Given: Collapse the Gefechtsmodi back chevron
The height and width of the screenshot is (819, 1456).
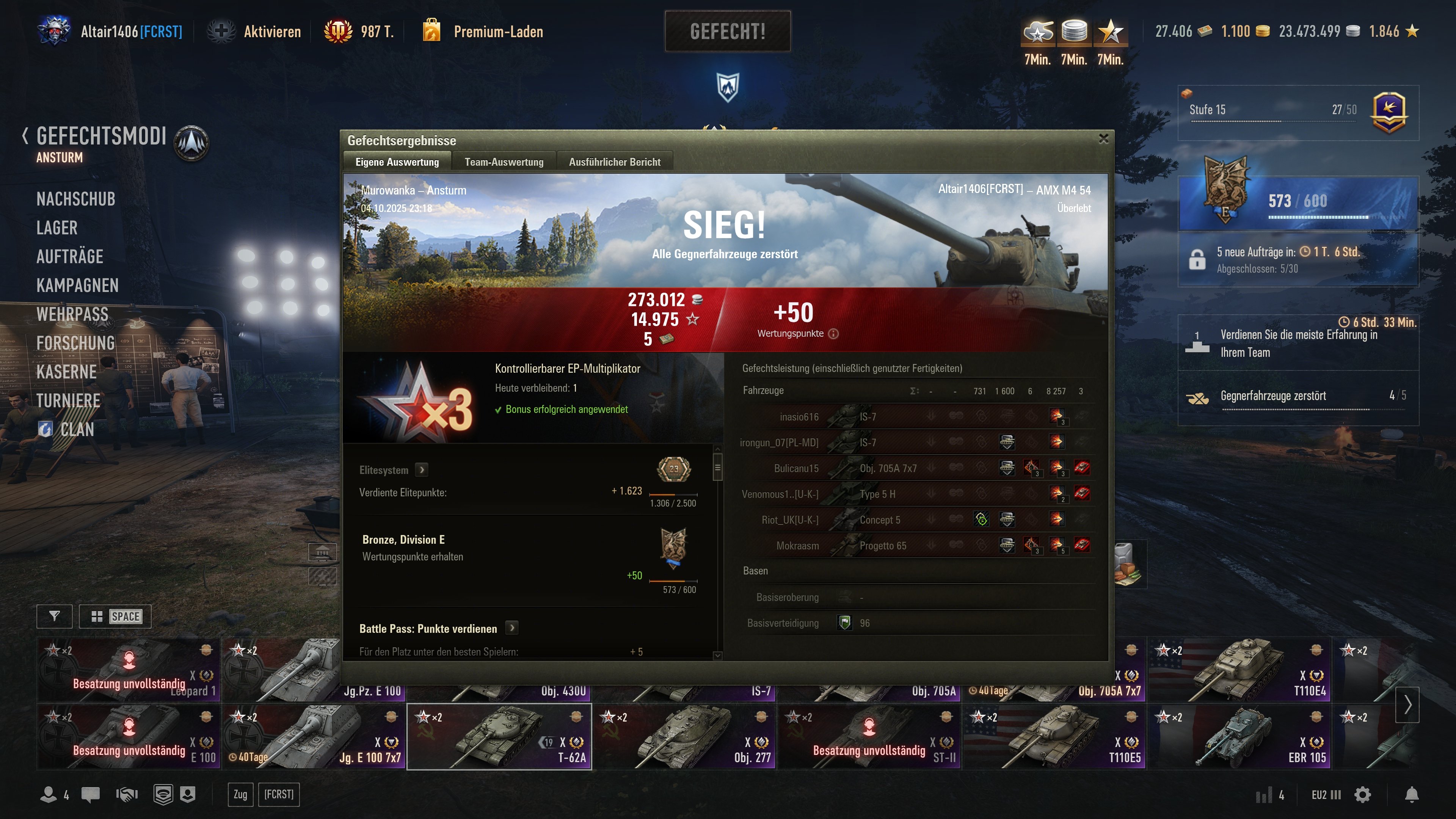Looking at the screenshot, I should 25,136.
